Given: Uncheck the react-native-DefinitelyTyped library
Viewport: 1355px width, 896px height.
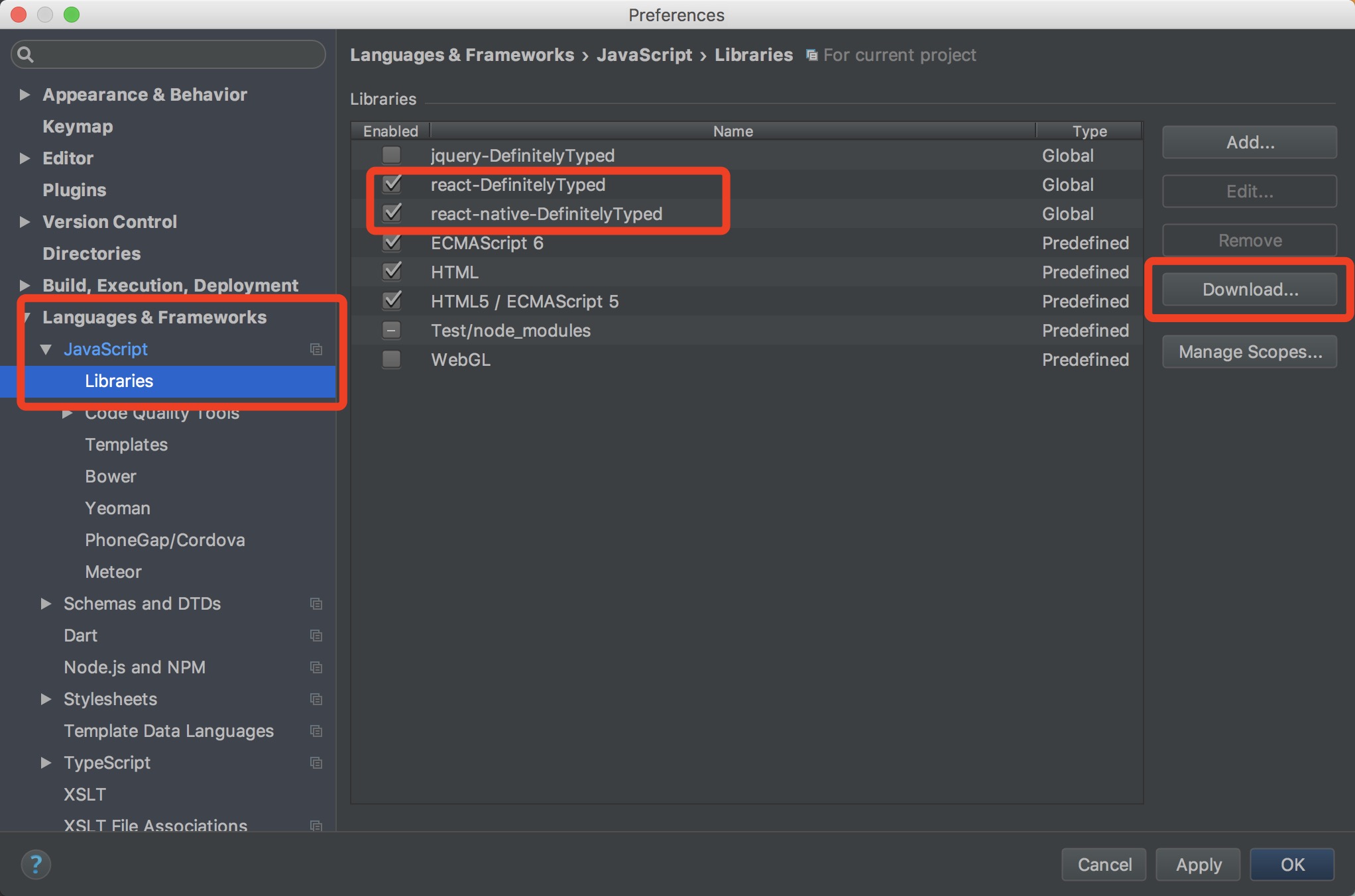Looking at the screenshot, I should 392,213.
